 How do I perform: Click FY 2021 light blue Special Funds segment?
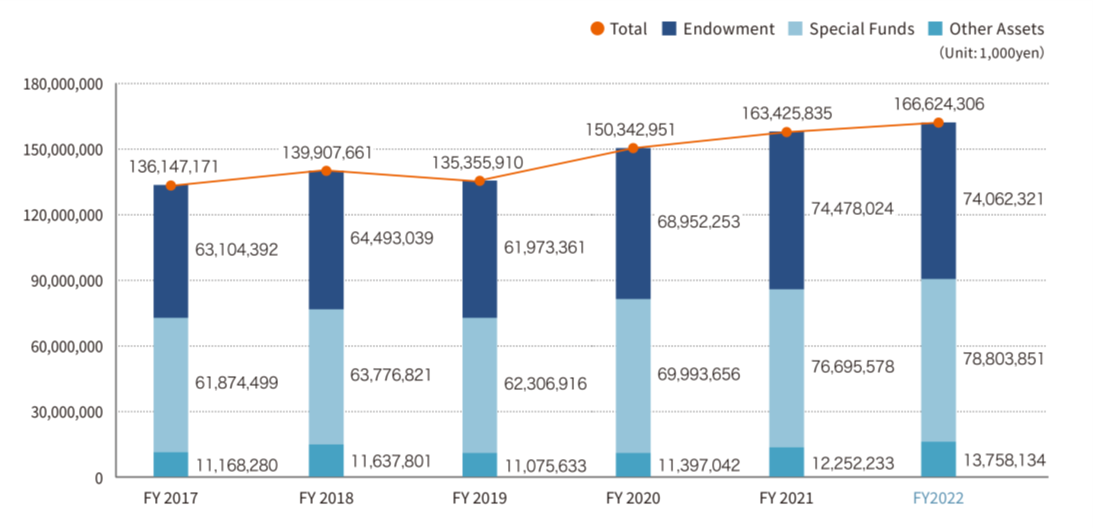coord(786,368)
